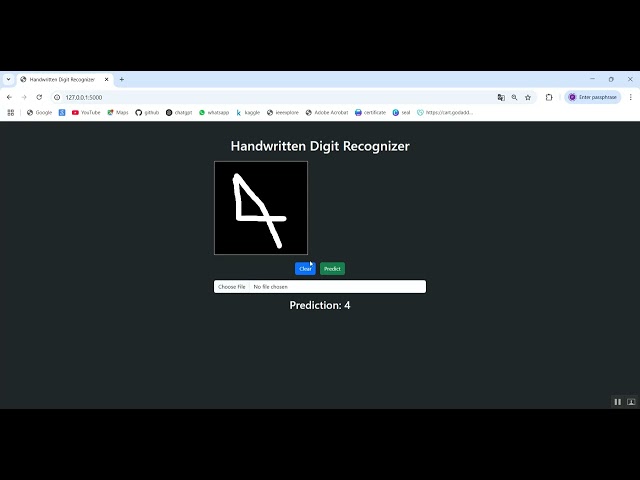Screen dimensions: 640x480
Task: Open the ieeexplore bookmark
Action: pos(283,113)
